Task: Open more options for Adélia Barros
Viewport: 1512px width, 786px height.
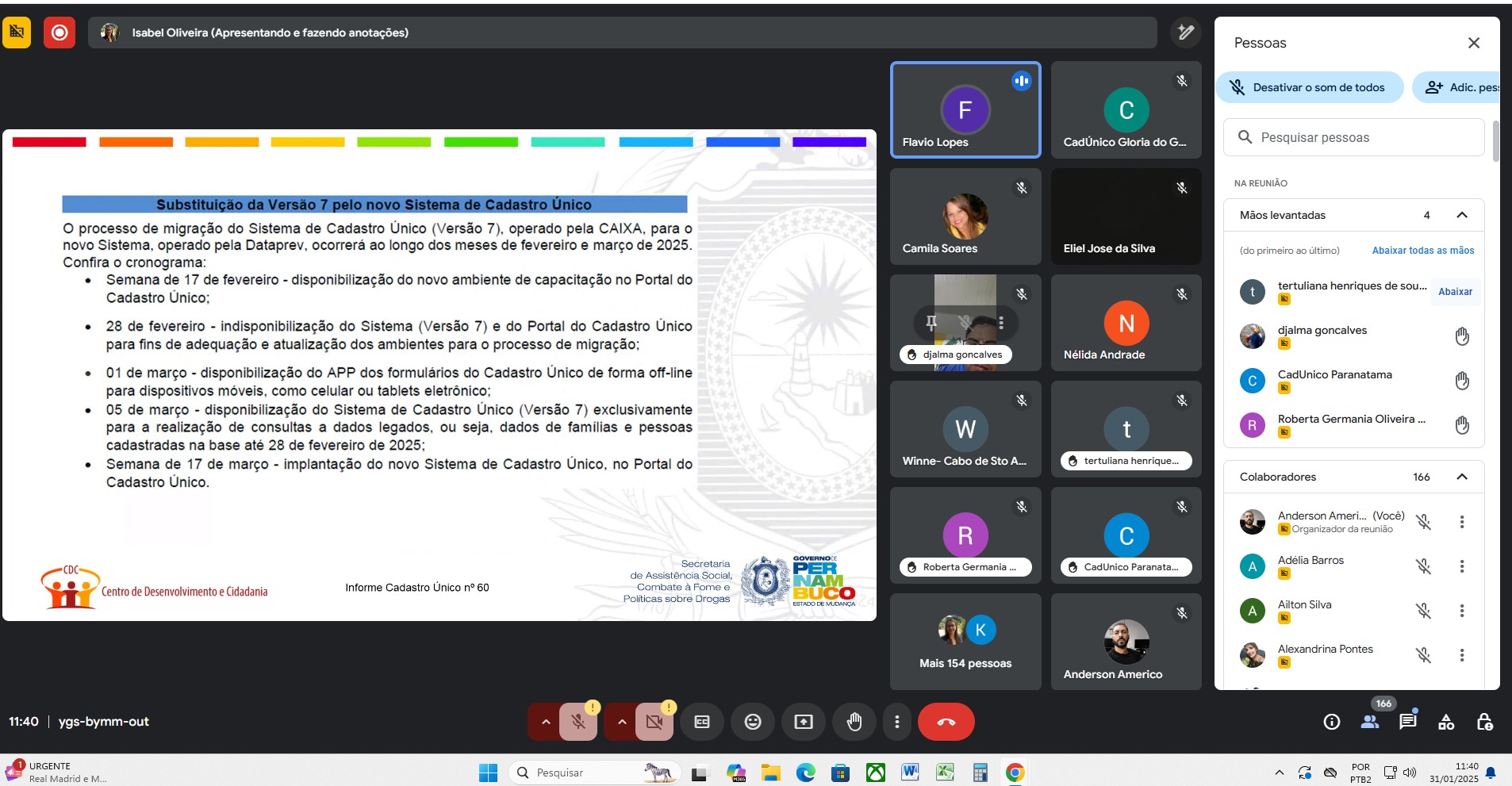Action: (1461, 566)
